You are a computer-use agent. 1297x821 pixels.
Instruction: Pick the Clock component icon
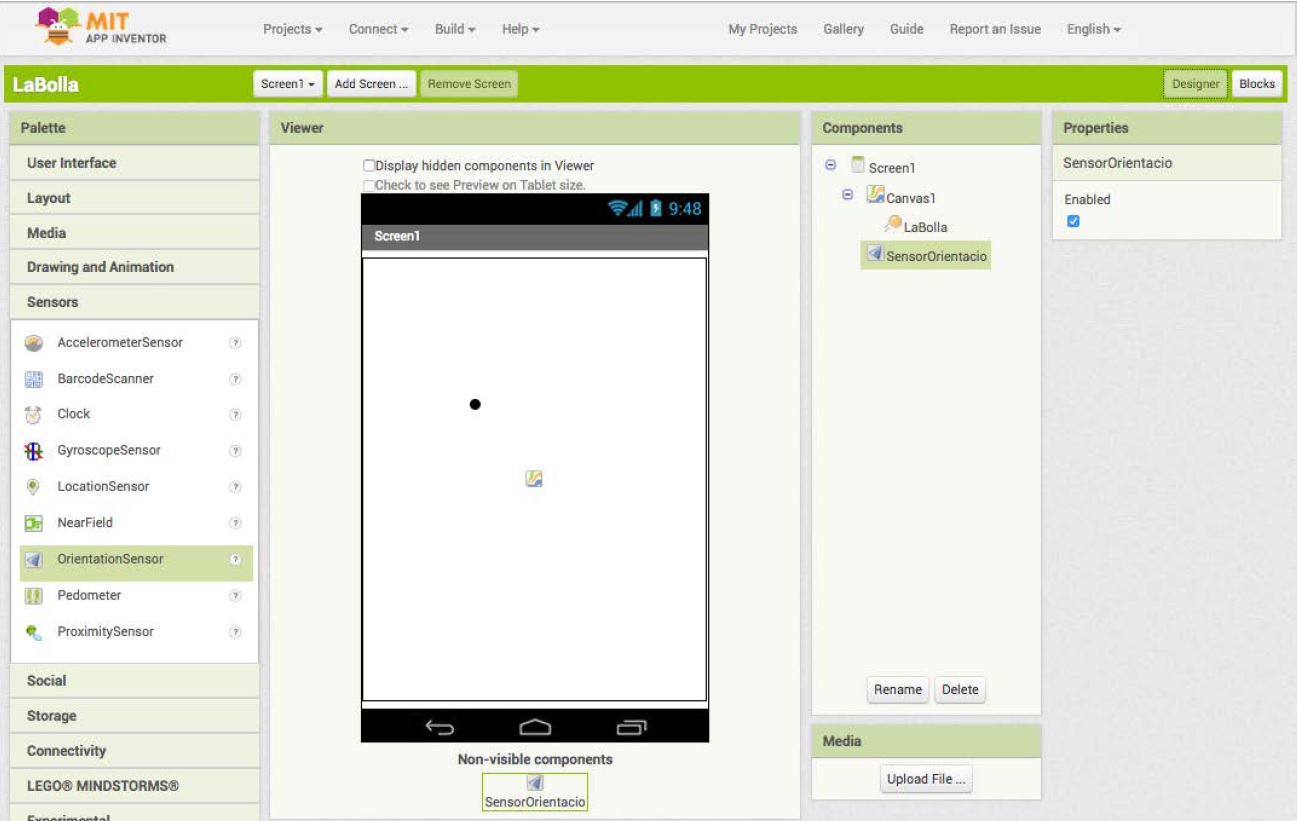coord(33,414)
